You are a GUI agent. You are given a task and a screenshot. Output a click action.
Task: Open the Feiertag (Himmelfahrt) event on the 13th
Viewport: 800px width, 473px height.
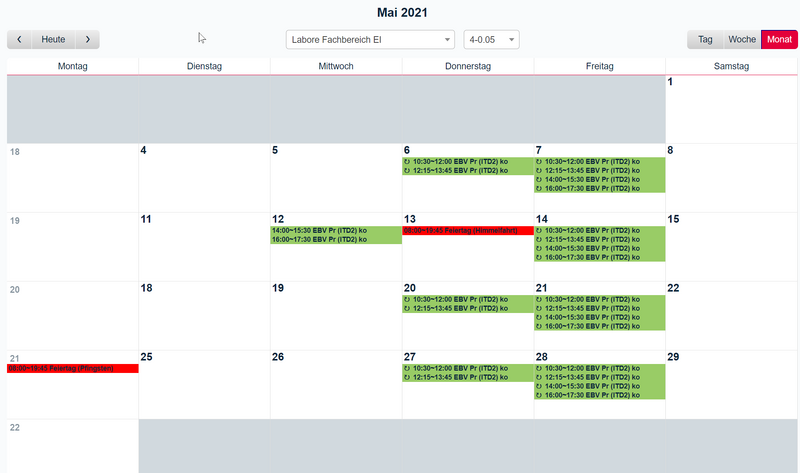[468, 231]
